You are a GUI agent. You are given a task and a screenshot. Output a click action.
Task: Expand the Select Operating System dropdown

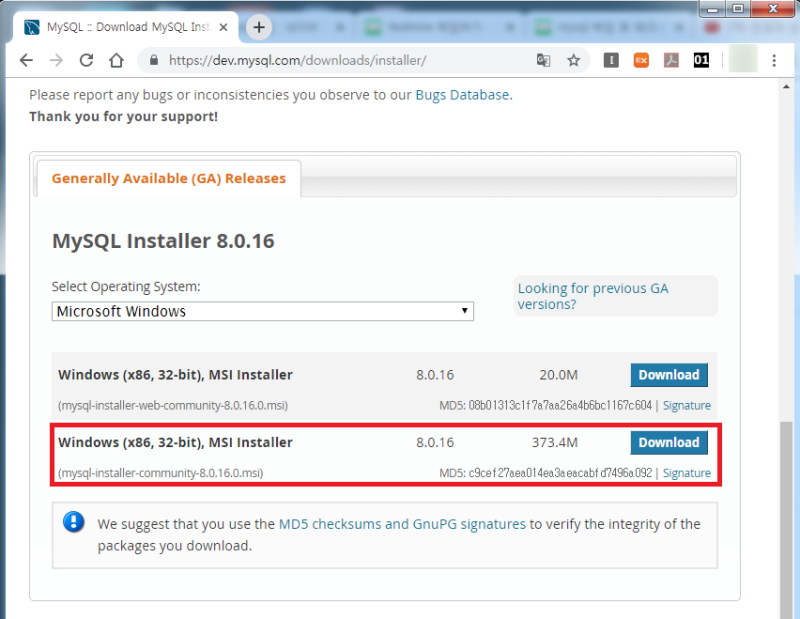263,311
